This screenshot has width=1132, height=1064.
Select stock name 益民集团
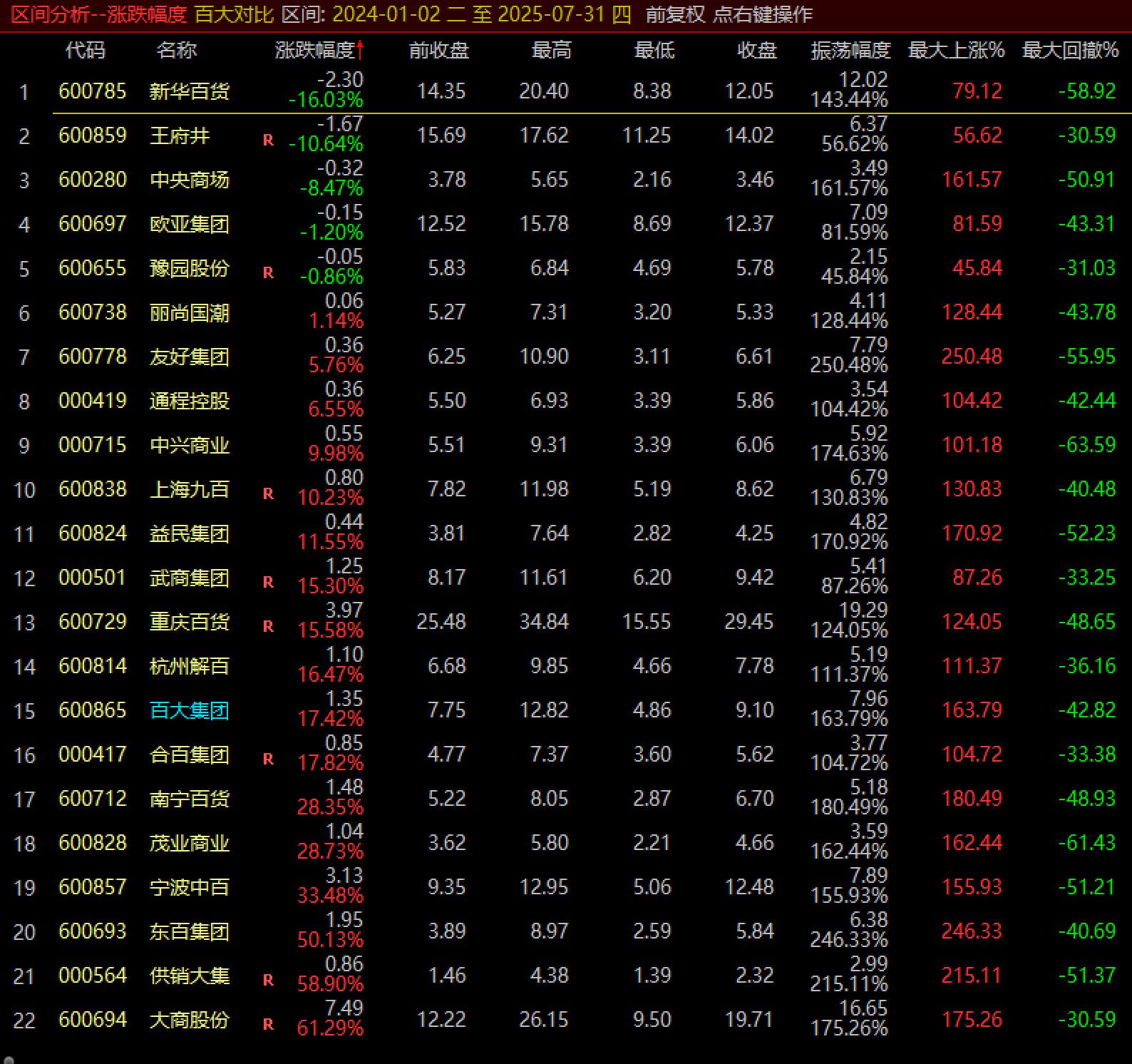click(190, 533)
